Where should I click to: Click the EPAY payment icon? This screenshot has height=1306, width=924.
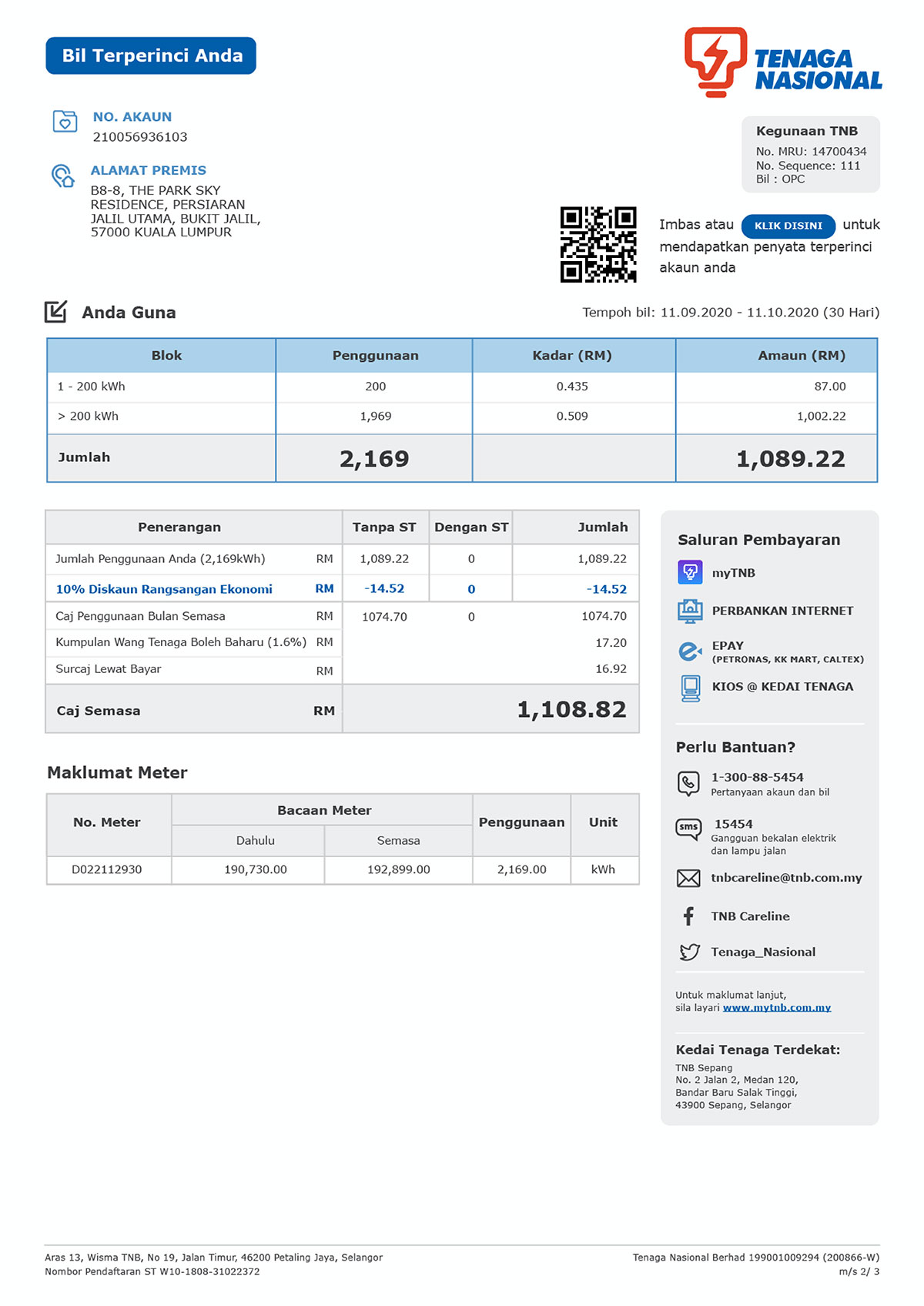pos(690,651)
